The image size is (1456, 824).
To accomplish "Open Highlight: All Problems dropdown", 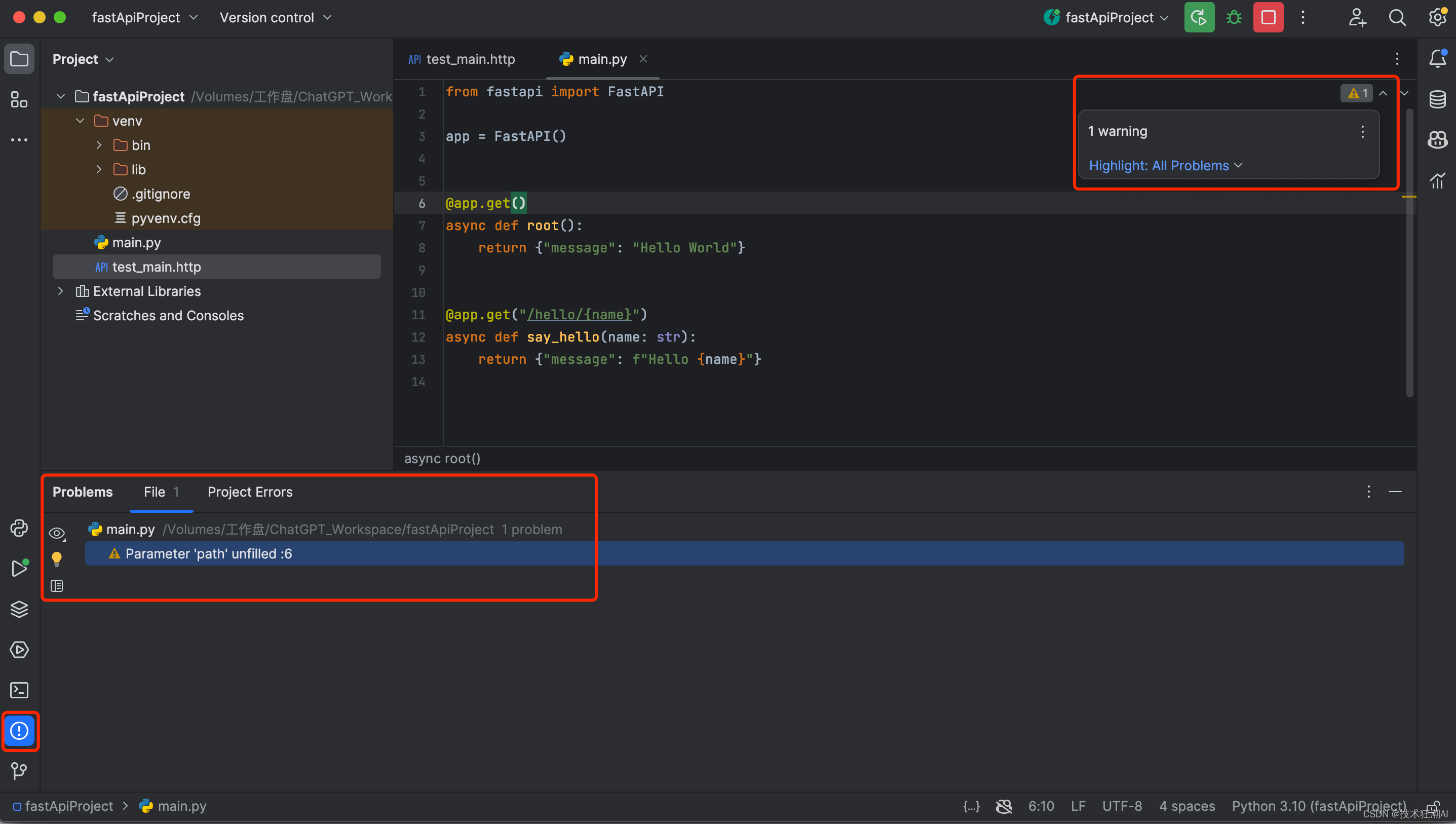I will click(1165, 166).
